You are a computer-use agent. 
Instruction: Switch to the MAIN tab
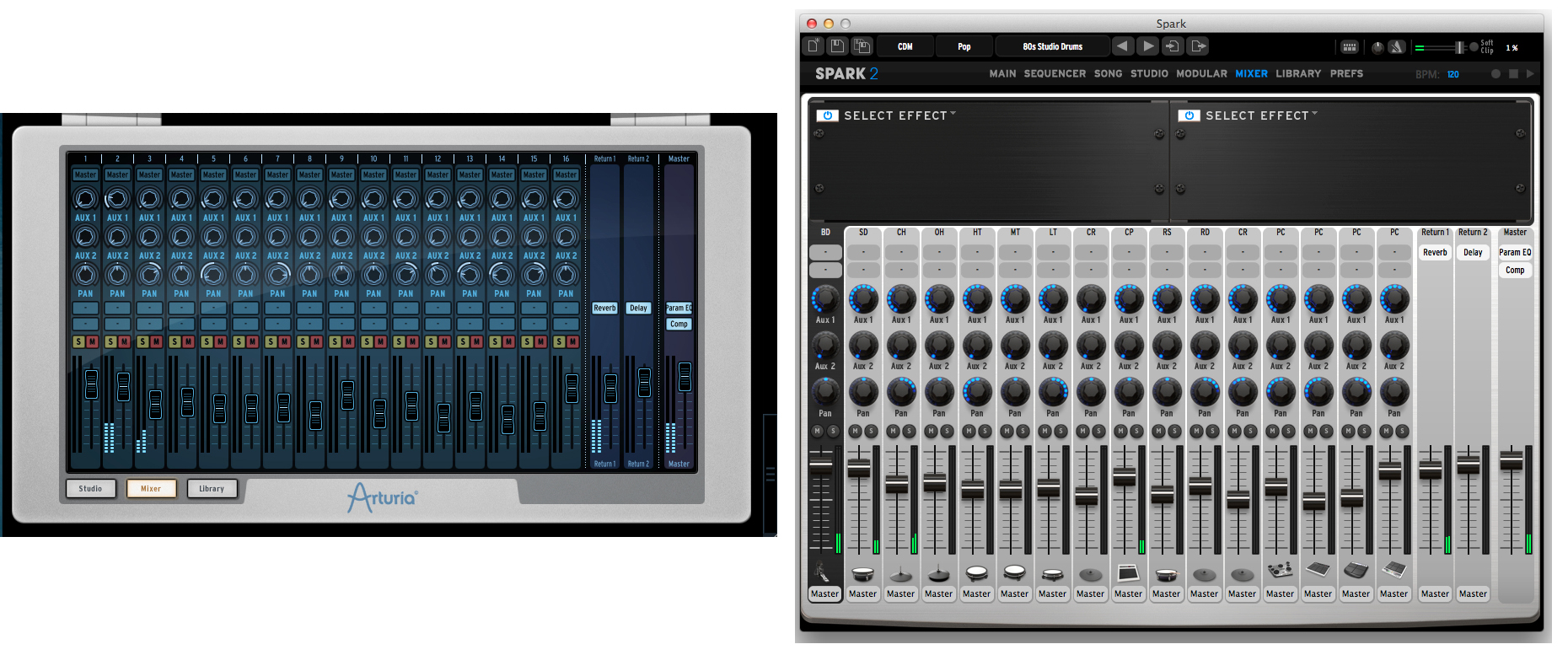tap(1002, 74)
